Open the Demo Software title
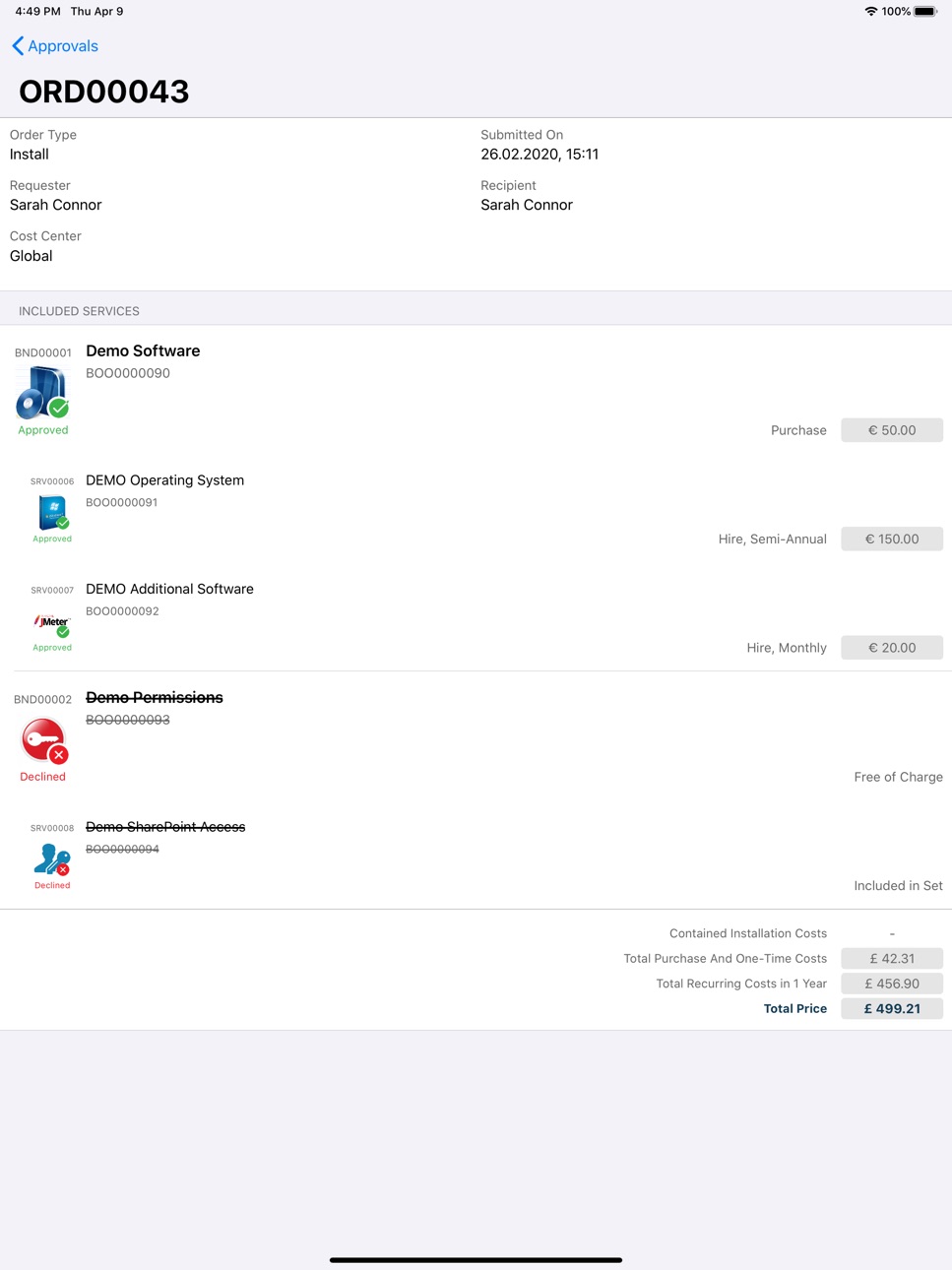Image resolution: width=952 pixels, height=1270 pixels. (143, 350)
